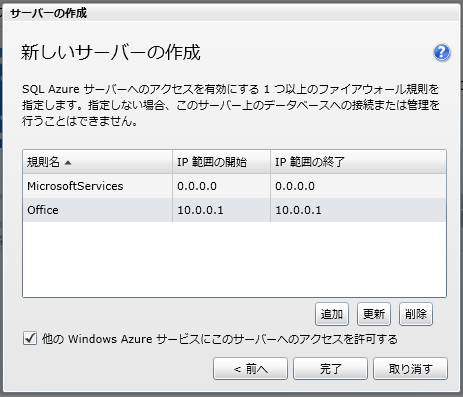Click the sort arrow next to 規則名
The width and height of the screenshot is (463, 397).
pyautogui.click(x=68, y=163)
